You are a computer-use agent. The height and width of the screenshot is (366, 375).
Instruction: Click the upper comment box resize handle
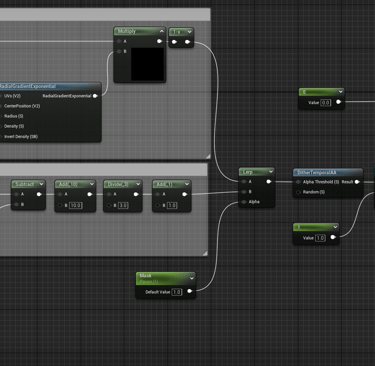pyautogui.click(x=208, y=156)
